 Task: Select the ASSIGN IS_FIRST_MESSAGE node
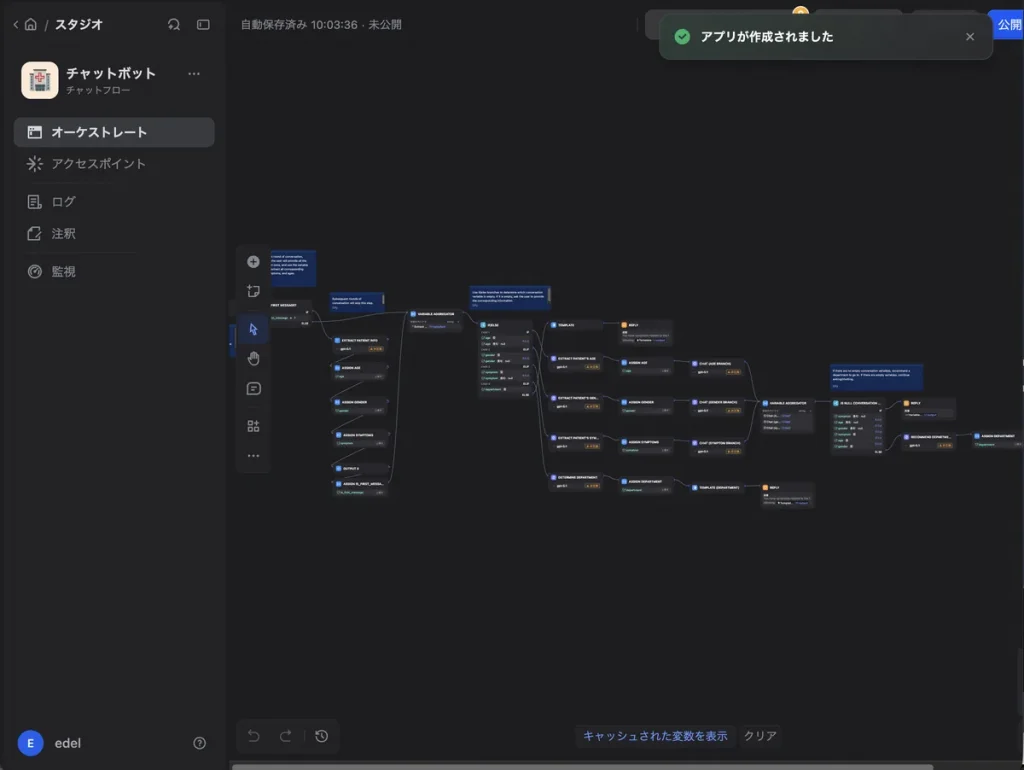click(x=360, y=488)
